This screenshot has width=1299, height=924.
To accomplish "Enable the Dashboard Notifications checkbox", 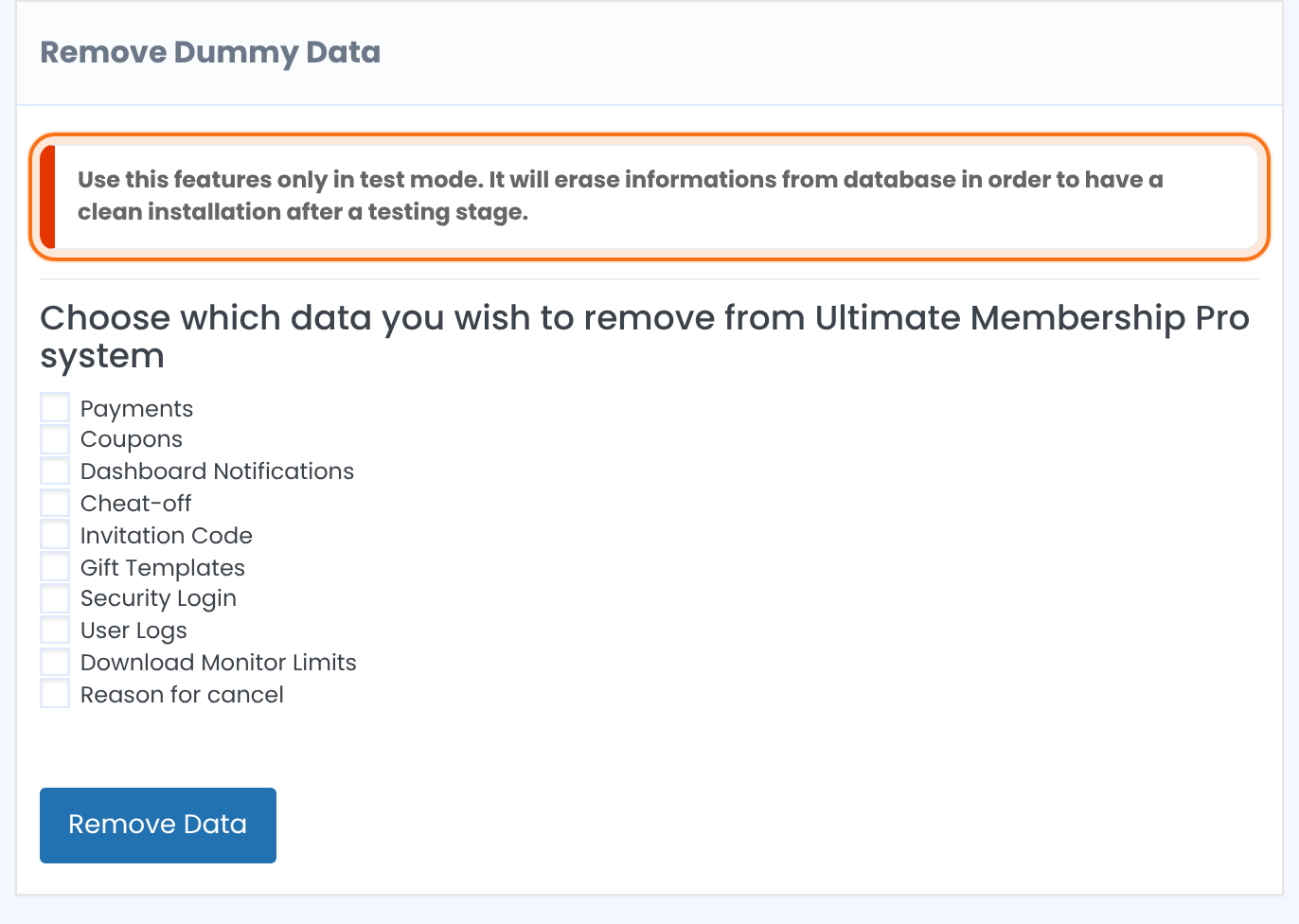I will (55, 471).
